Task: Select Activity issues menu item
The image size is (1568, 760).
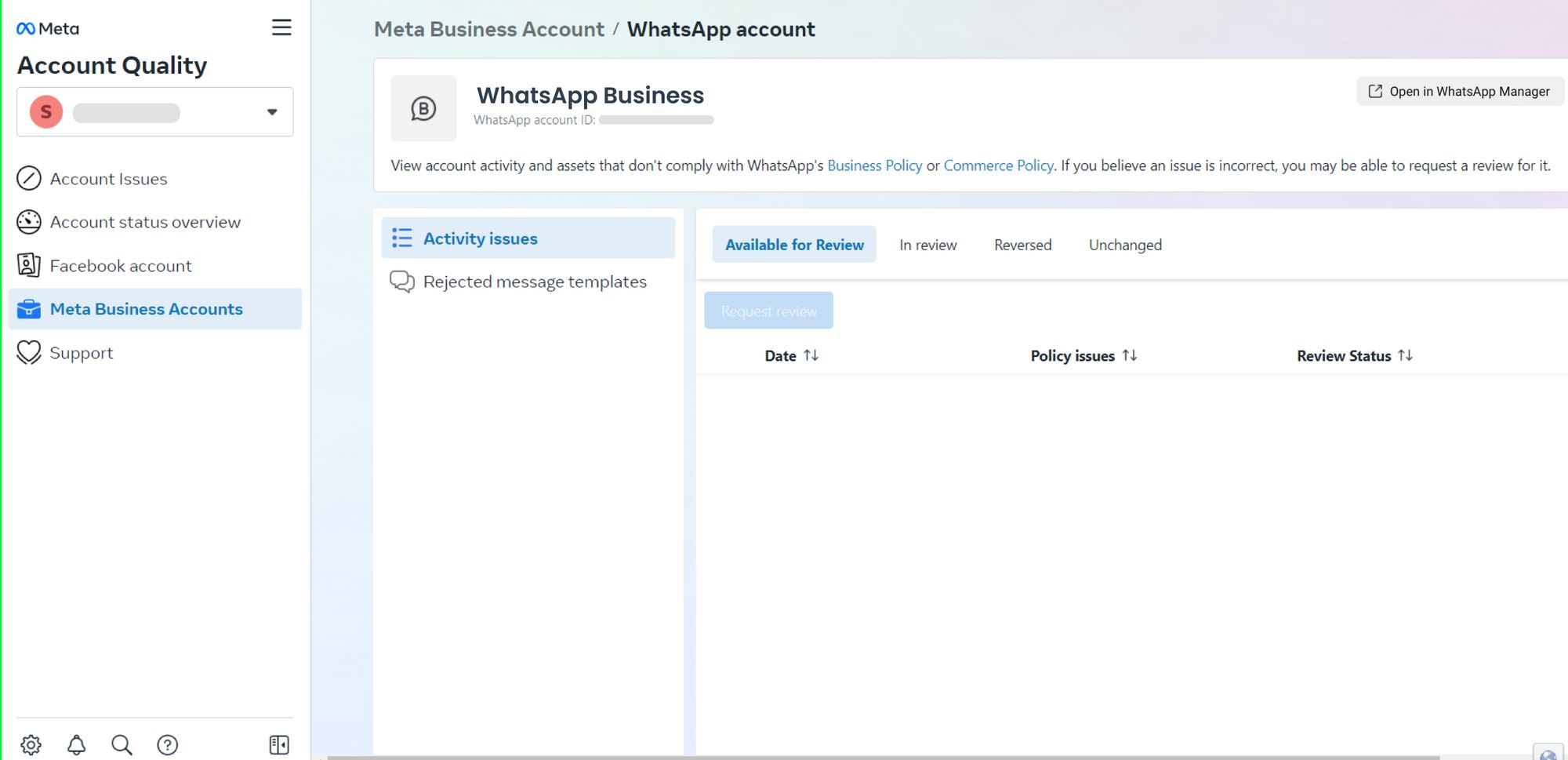Action: pyautogui.click(x=528, y=238)
